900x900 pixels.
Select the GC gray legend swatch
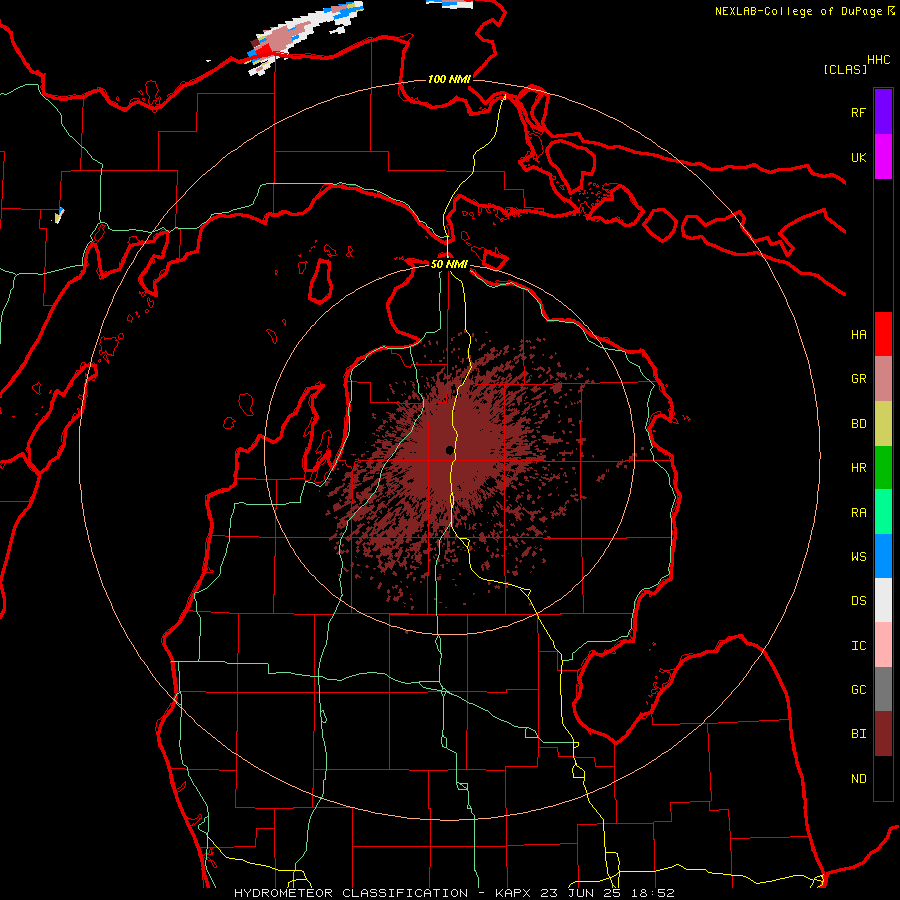coord(883,689)
